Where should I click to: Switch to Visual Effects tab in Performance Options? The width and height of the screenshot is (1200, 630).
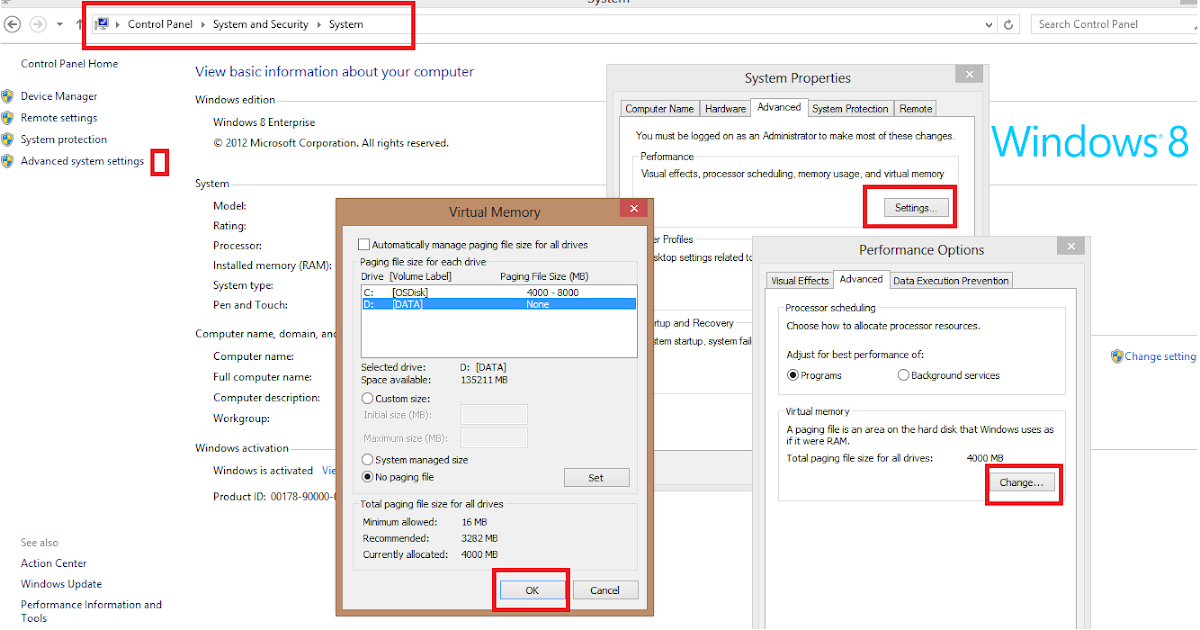pyautogui.click(x=800, y=281)
